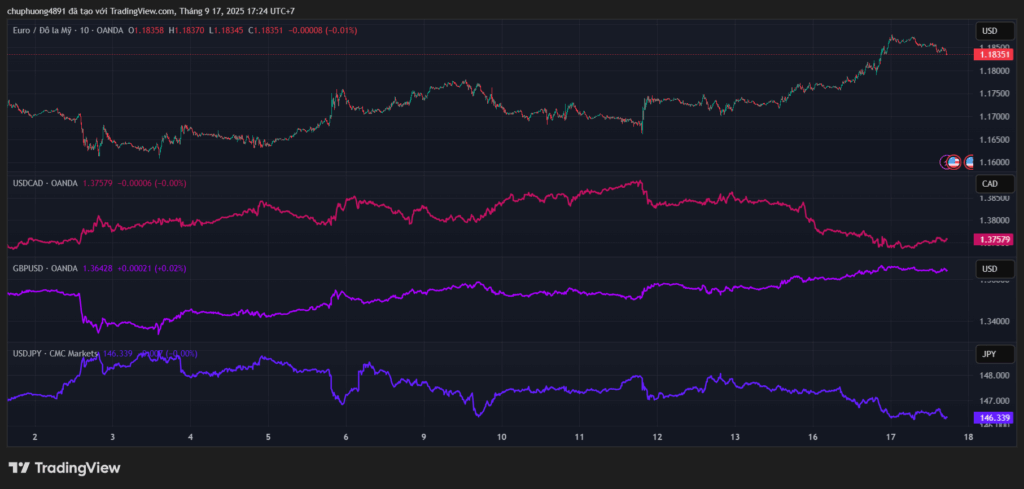Viewport: 1024px width, 489px height.
Task: Select the USDCAD · OANDA legend title
Action: click(42, 183)
